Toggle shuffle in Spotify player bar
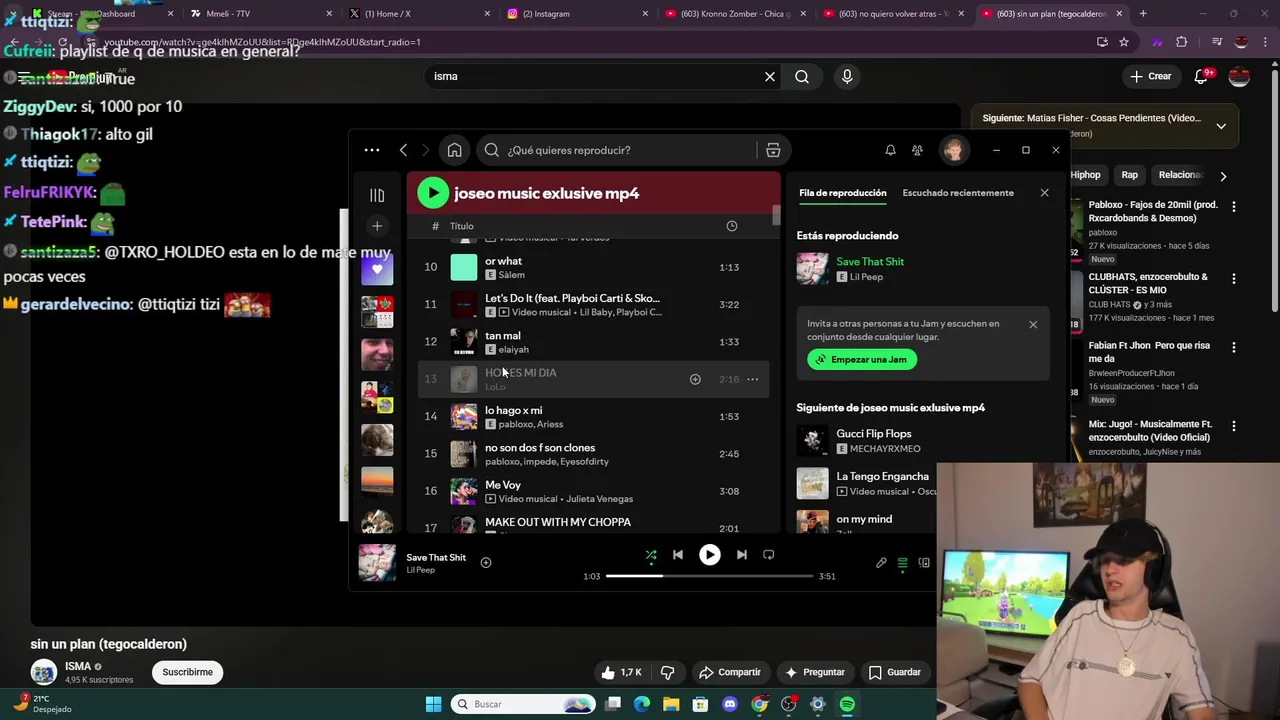Viewport: 1280px width, 720px height. [651, 555]
